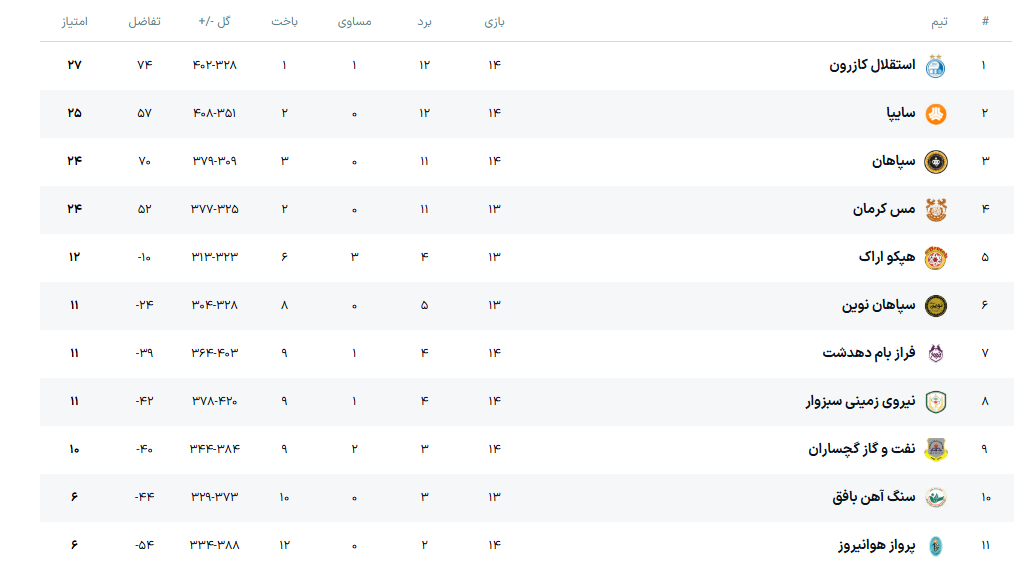Click the تیم team column header

(939, 22)
